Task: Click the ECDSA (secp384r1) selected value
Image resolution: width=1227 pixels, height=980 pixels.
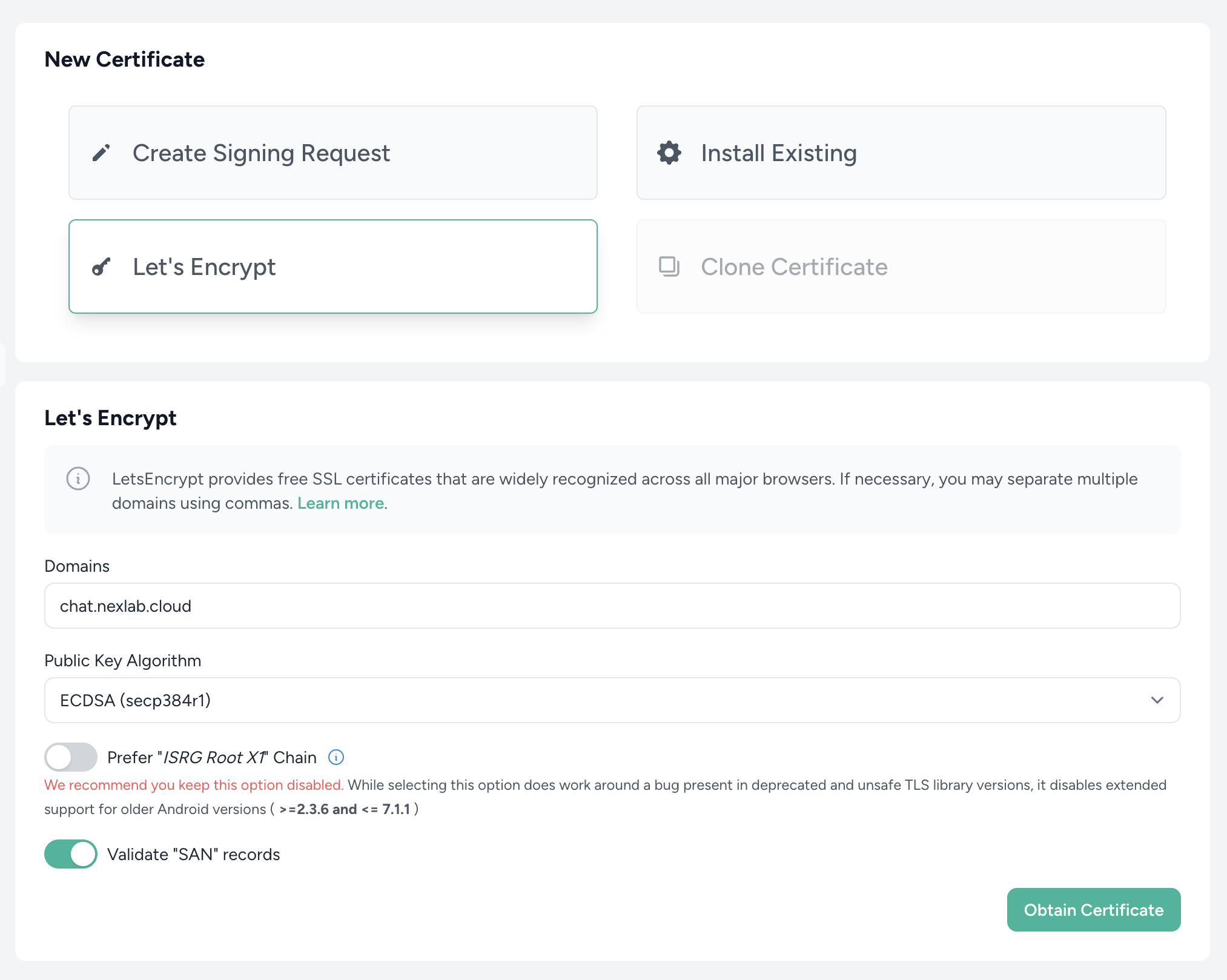Action: click(136, 700)
